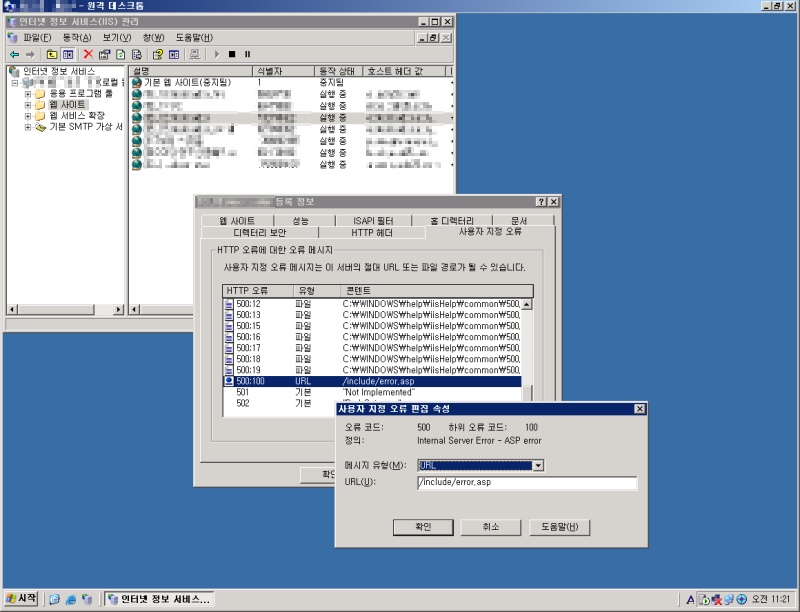This screenshot has height=612, width=800.
Task: Expand the 웹 서비스 확장 tree node
Action: [28, 116]
